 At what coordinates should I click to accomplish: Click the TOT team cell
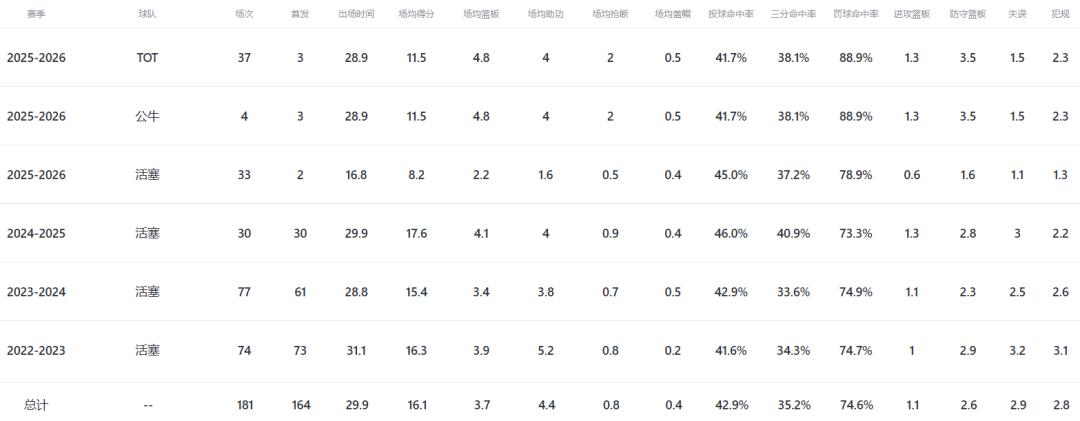pos(147,58)
